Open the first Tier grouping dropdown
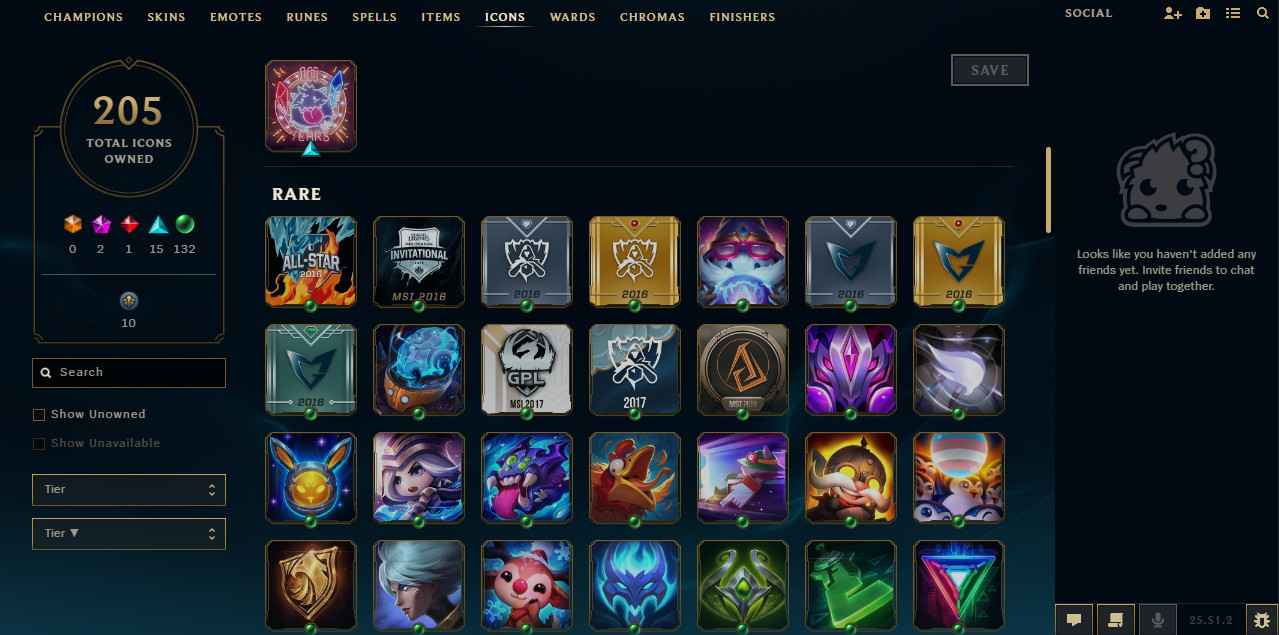Image resolution: width=1279 pixels, height=635 pixels. click(129, 490)
